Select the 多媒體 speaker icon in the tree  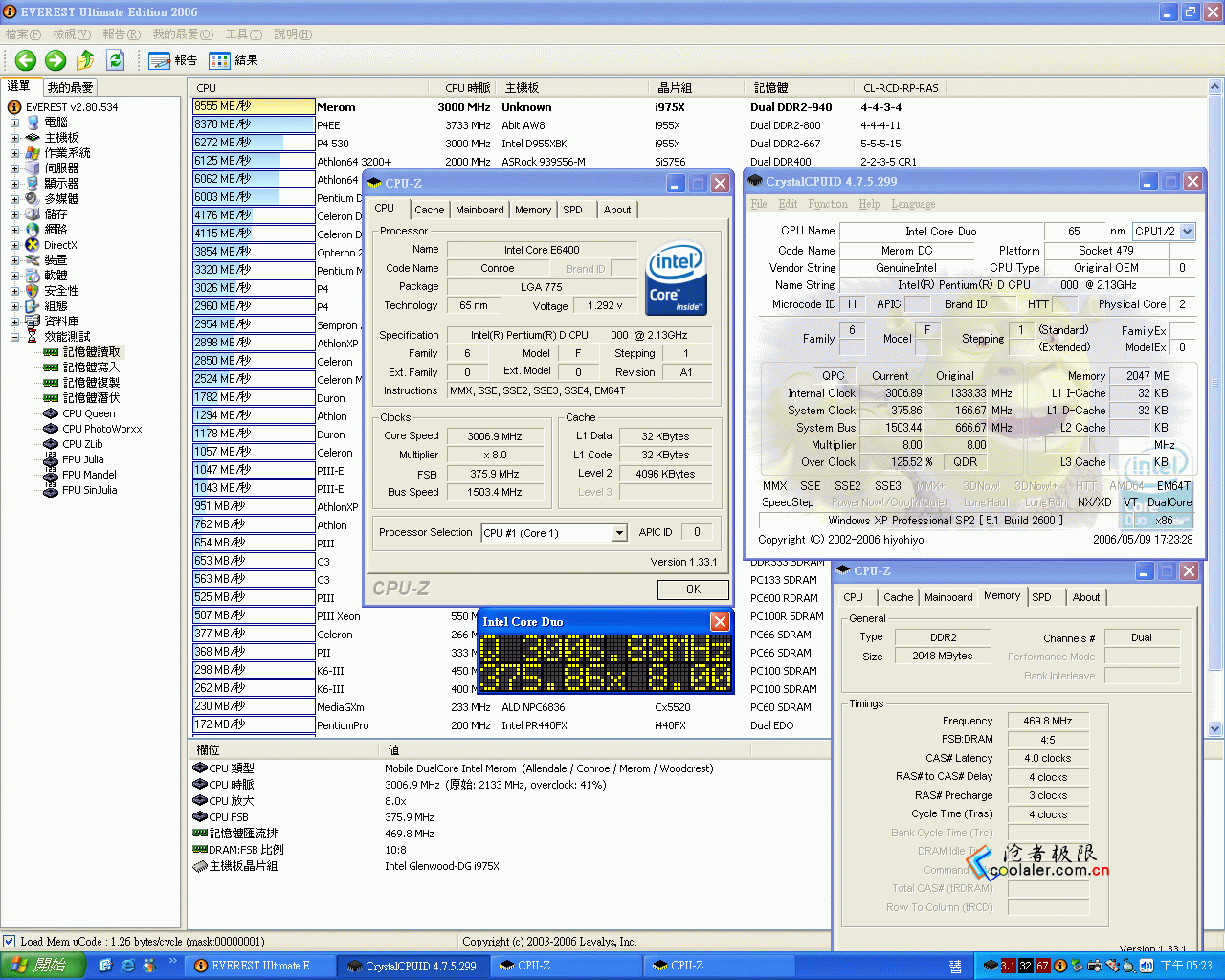[x=33, y=199]
